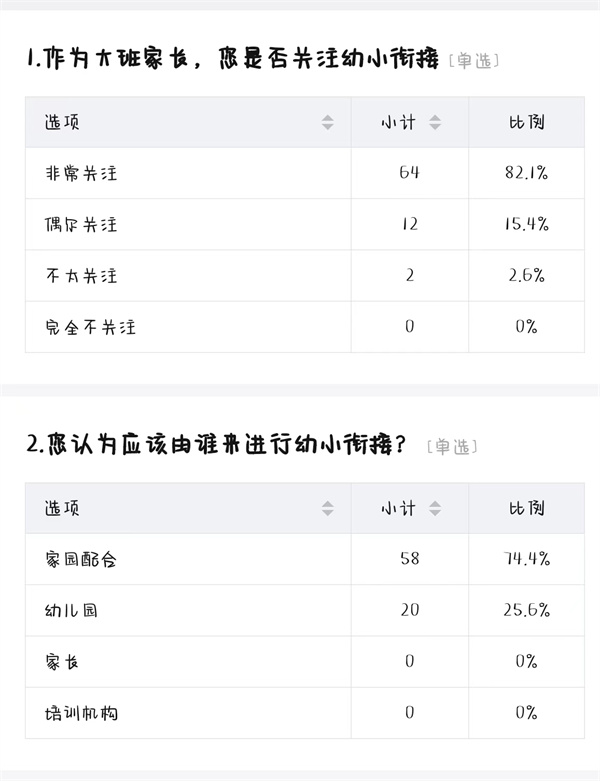Select the 偶尔关注 row
This screenshot has height=781, width=600.
(x=305, y=225)
